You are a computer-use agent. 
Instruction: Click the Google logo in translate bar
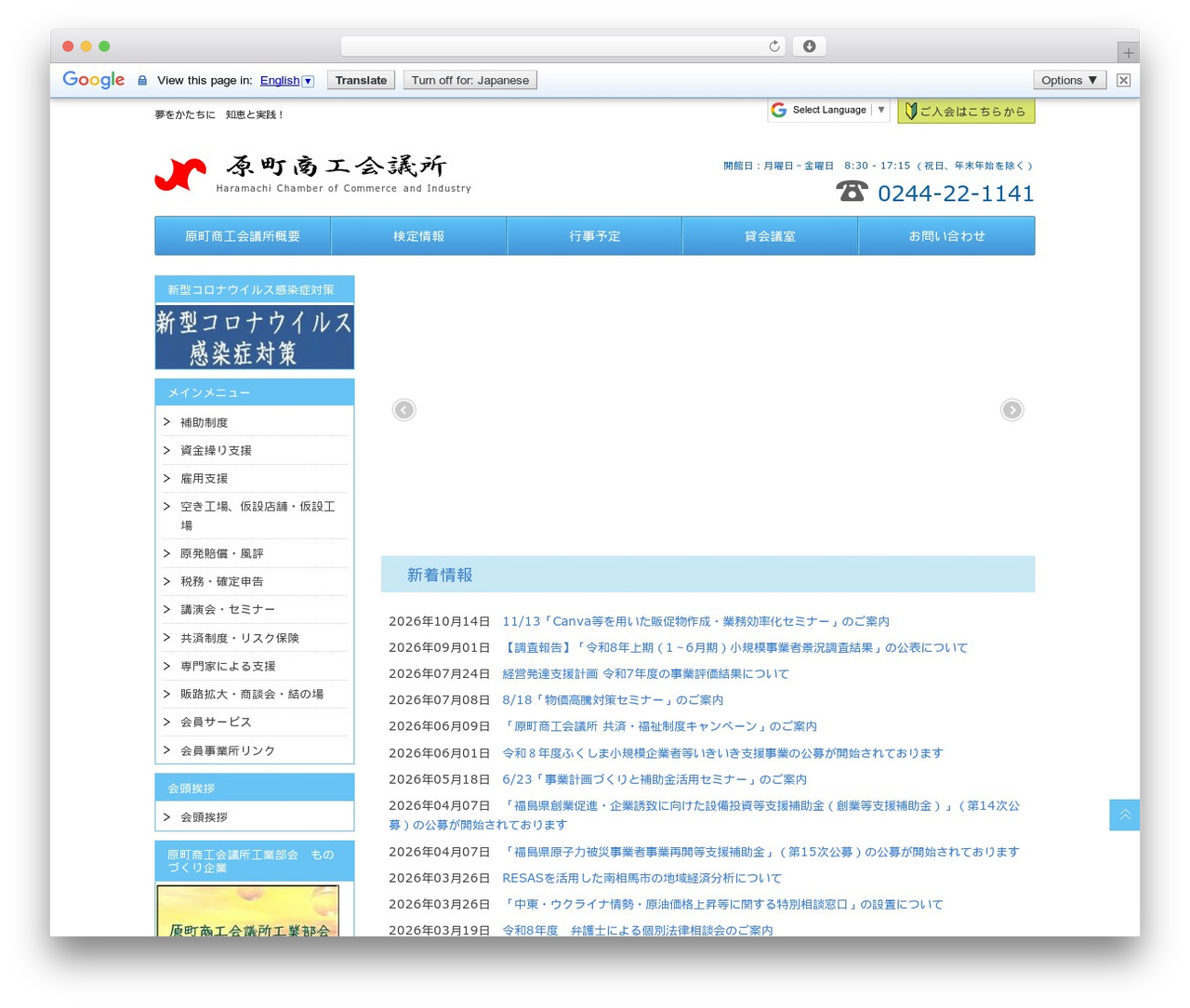tap(93, 80)
